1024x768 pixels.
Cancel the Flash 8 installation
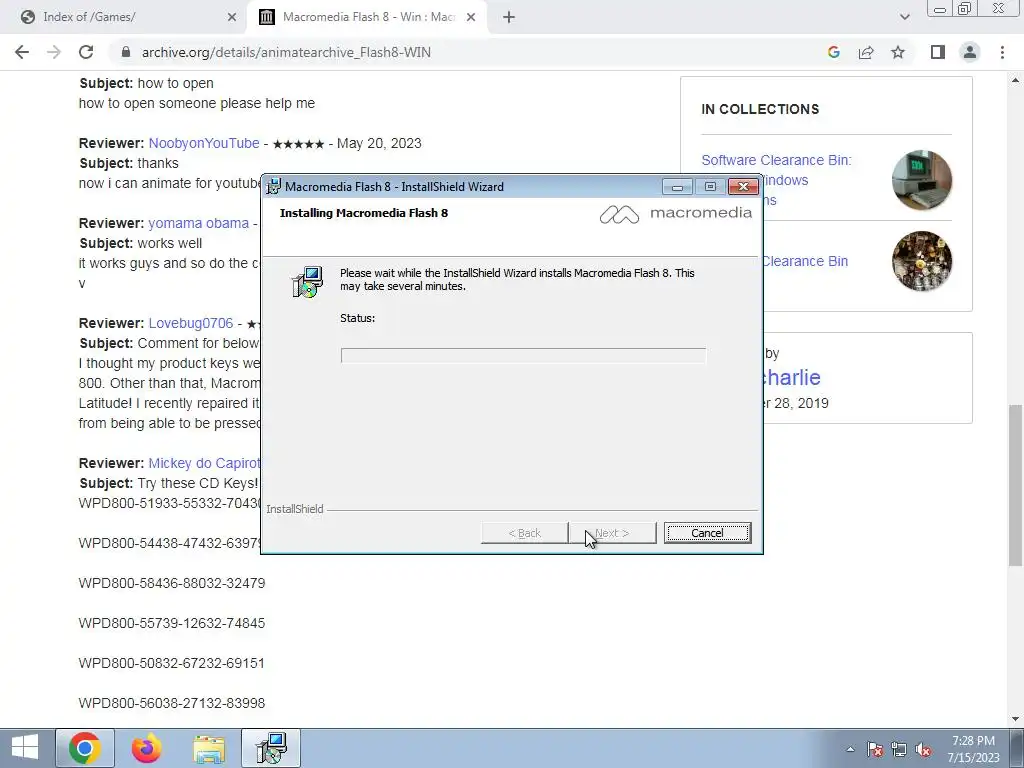[707, 533]
